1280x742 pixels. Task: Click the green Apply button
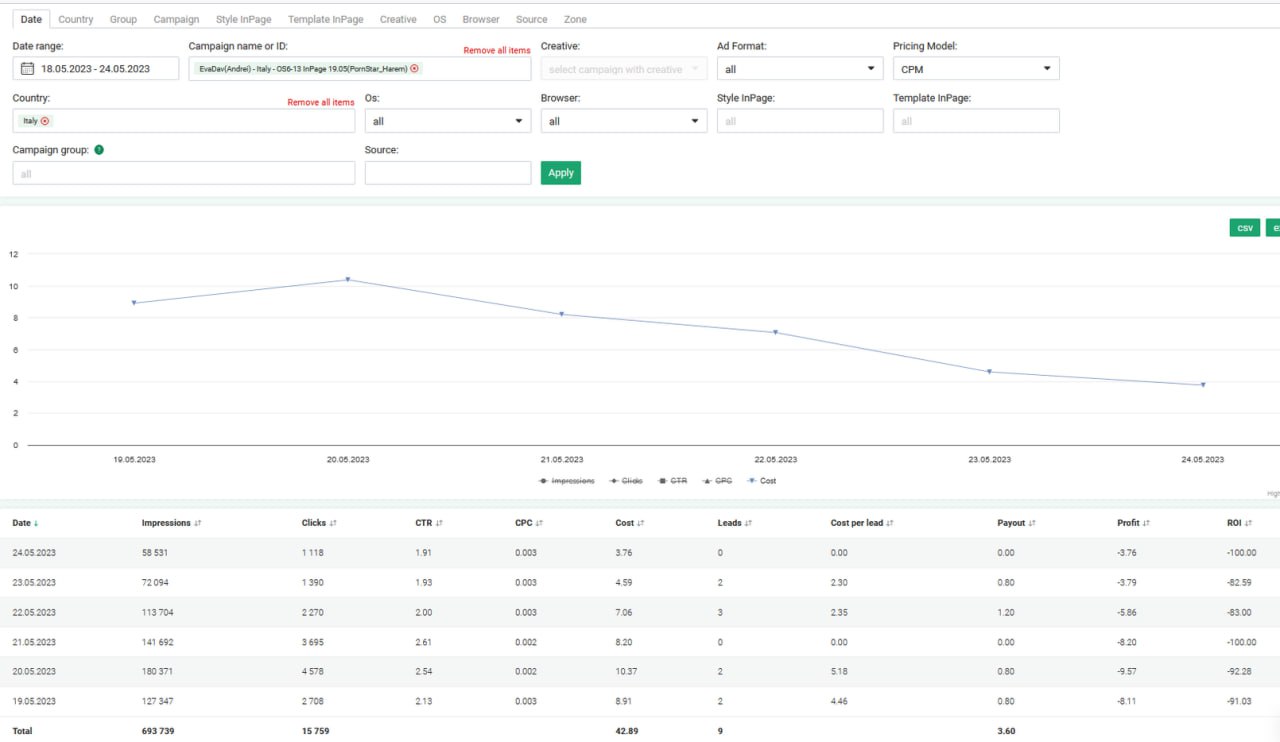click(x=561, y=173)
